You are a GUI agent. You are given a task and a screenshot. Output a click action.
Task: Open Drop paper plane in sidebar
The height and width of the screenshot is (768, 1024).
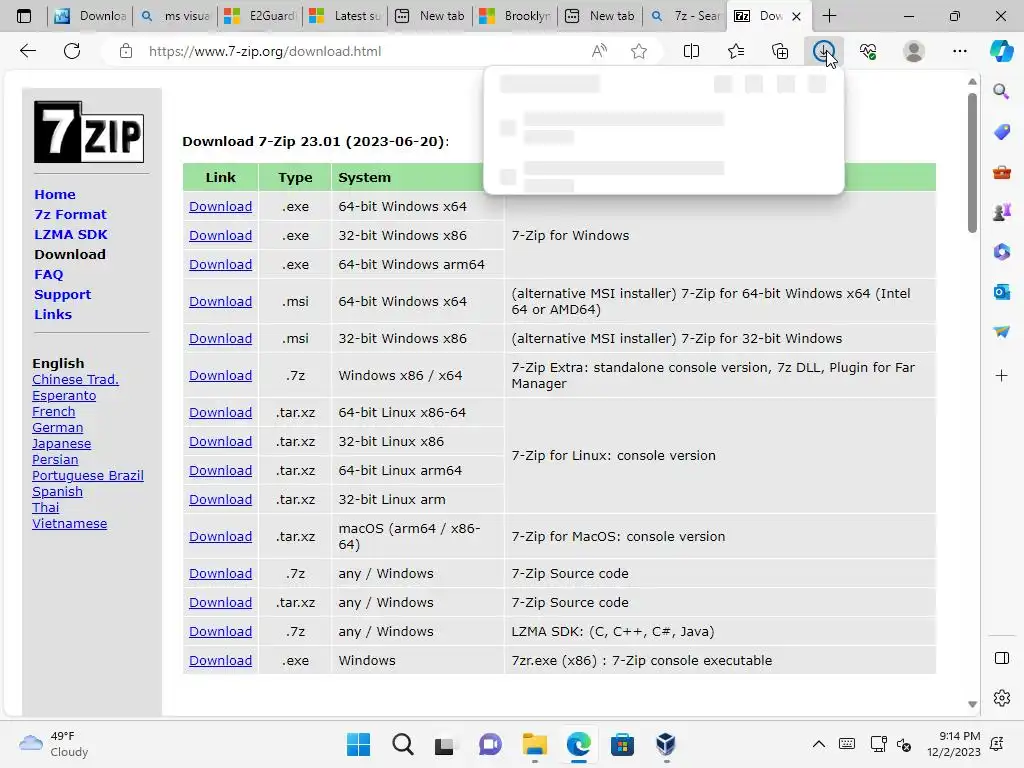pos(1001,332)
